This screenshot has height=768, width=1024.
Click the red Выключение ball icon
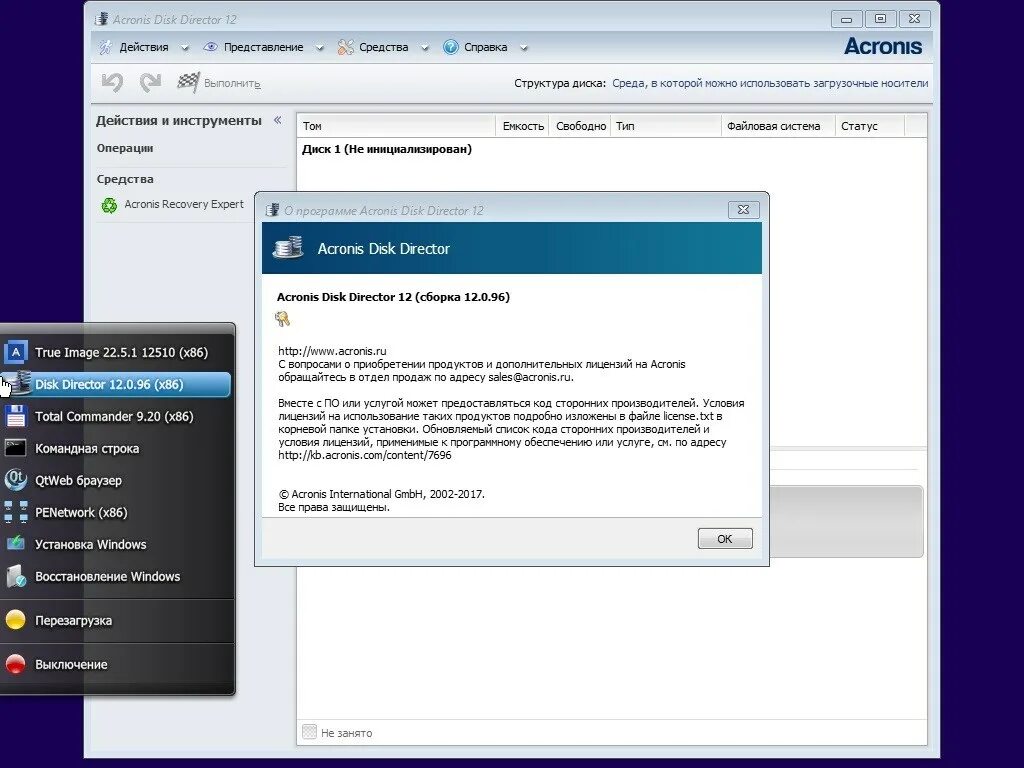pos(16,664)
